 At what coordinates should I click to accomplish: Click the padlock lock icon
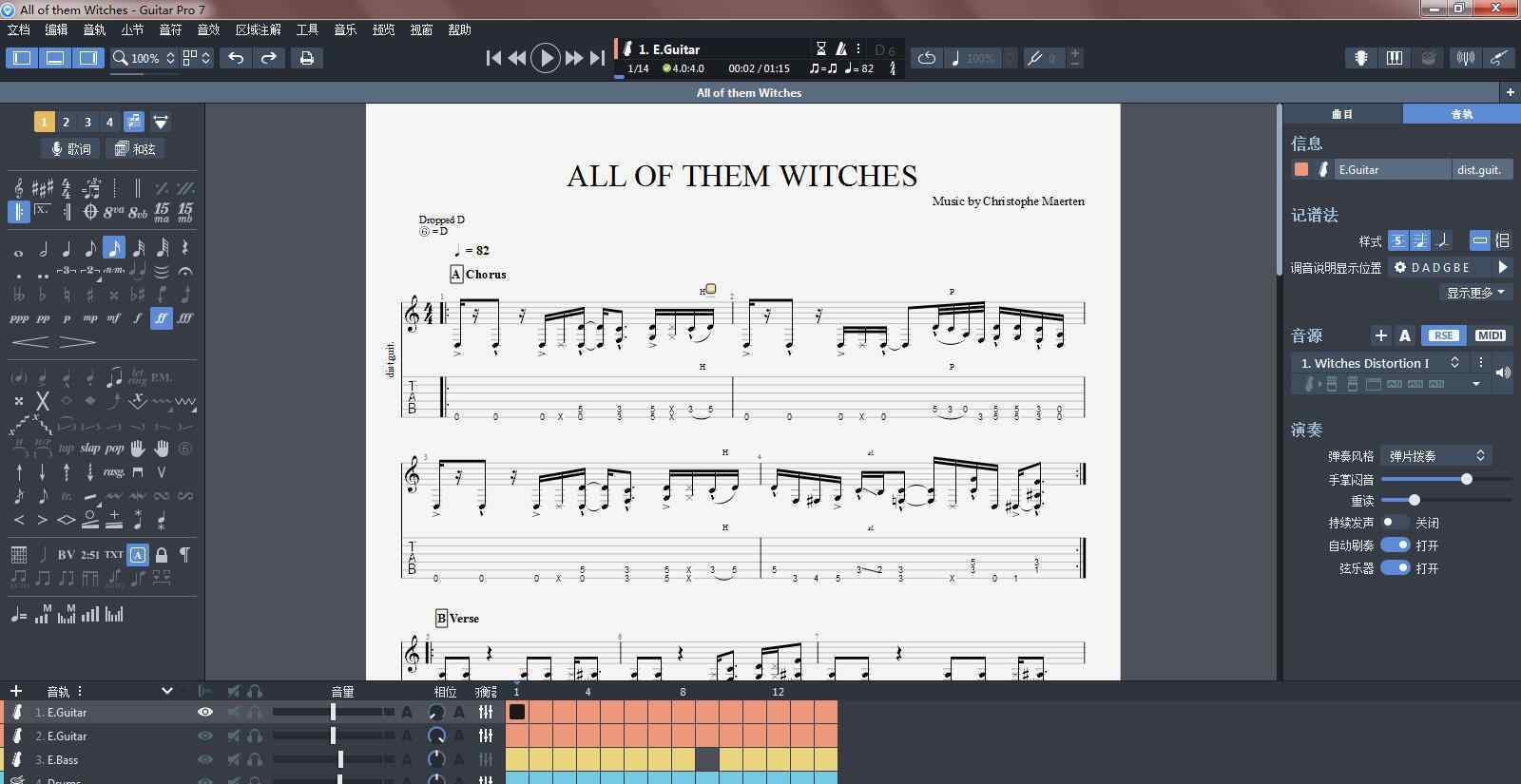[162, 554]
